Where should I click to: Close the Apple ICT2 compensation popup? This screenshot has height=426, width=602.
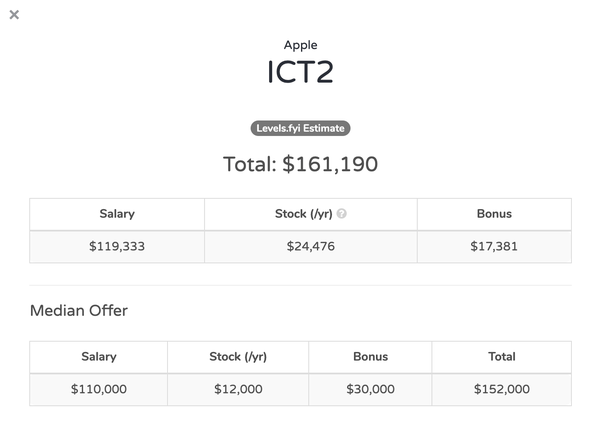point(14,15)
